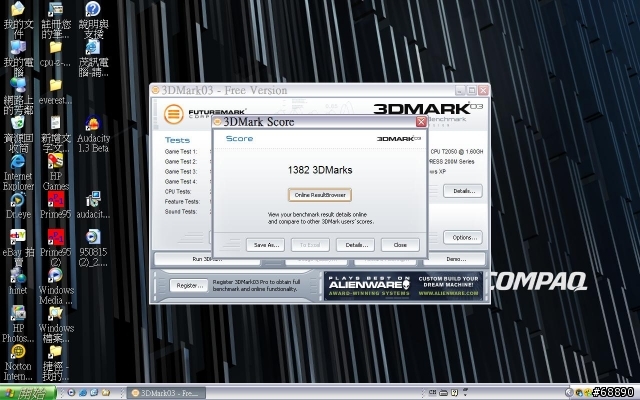Click Register button in 3DMark03 window
Viewport: 640px width, 400px height.
pos(189,285)
